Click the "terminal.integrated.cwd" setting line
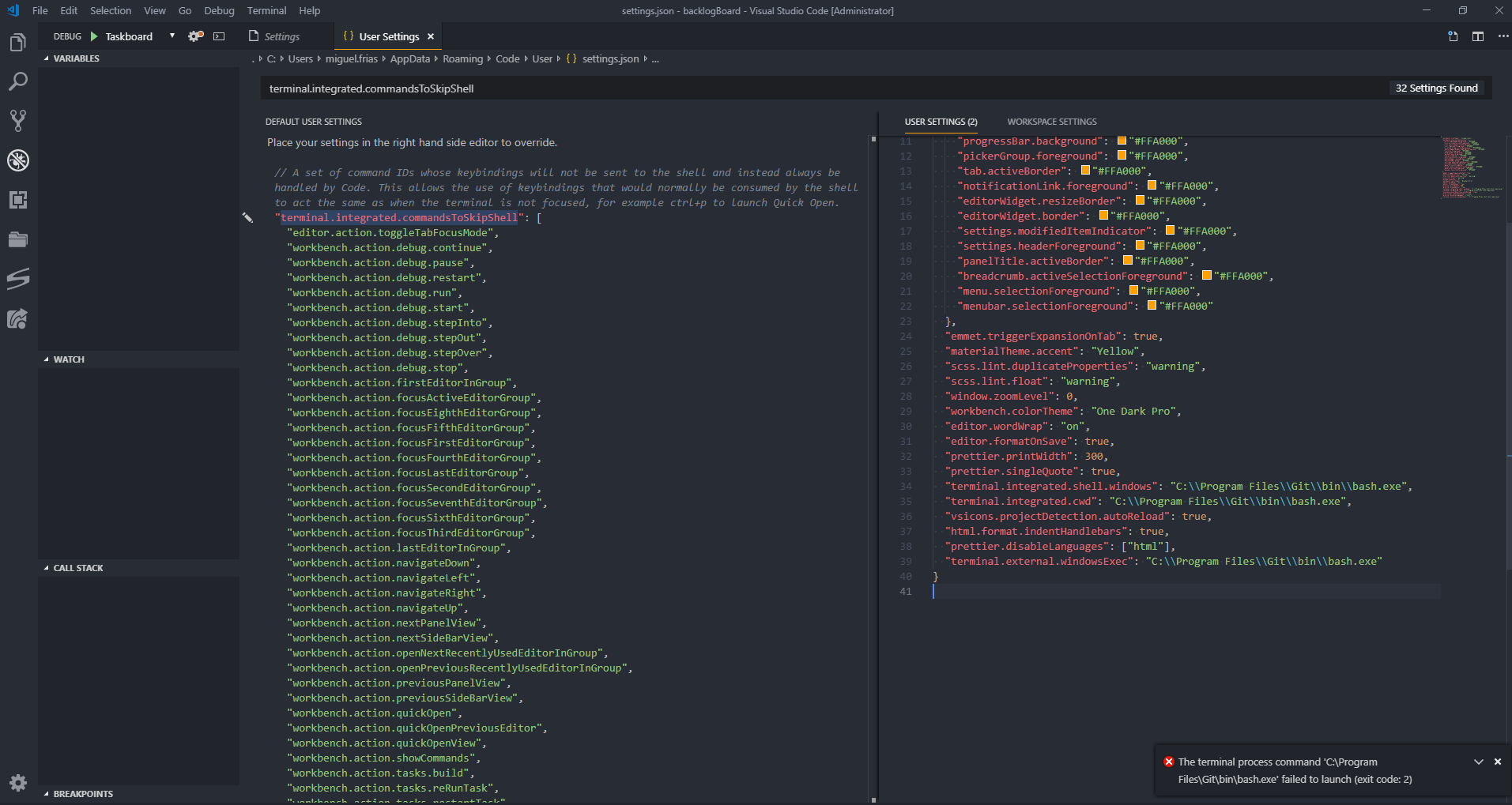The height and width of the screenshot is (805, 1512). point(1148,501)
